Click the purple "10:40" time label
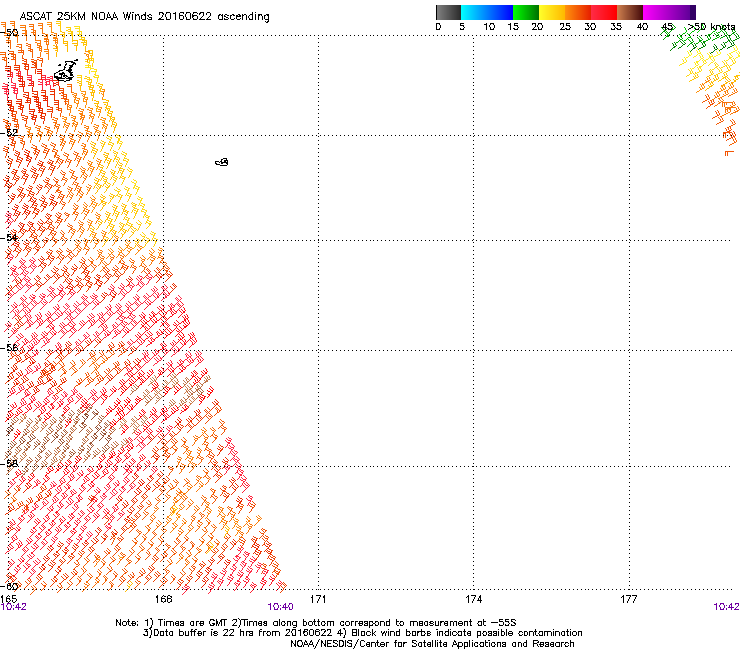 280,607
